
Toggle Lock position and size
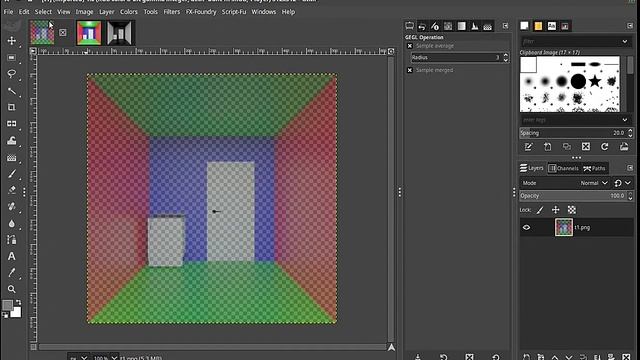556,210
